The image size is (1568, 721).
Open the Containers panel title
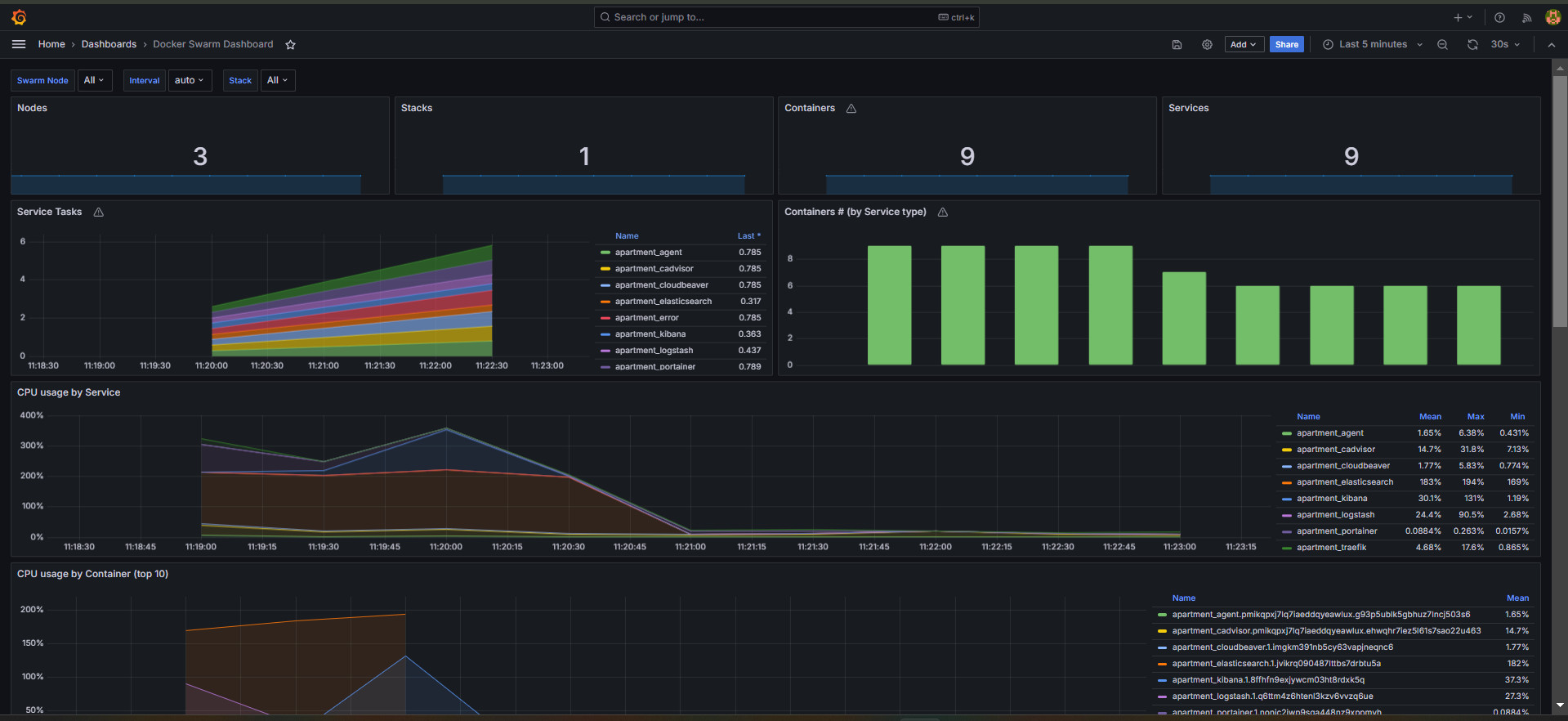[x=810, y=108]
